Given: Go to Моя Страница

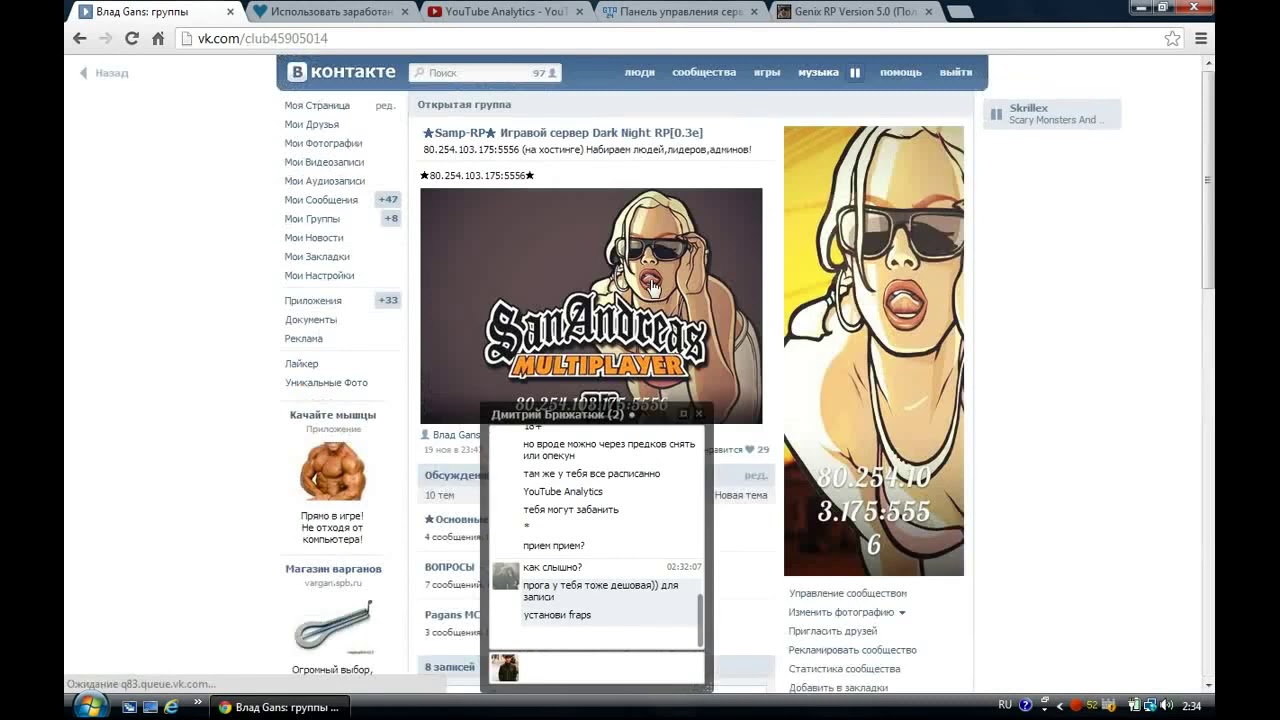Looking at the screenshot, I should pos(317,105).
